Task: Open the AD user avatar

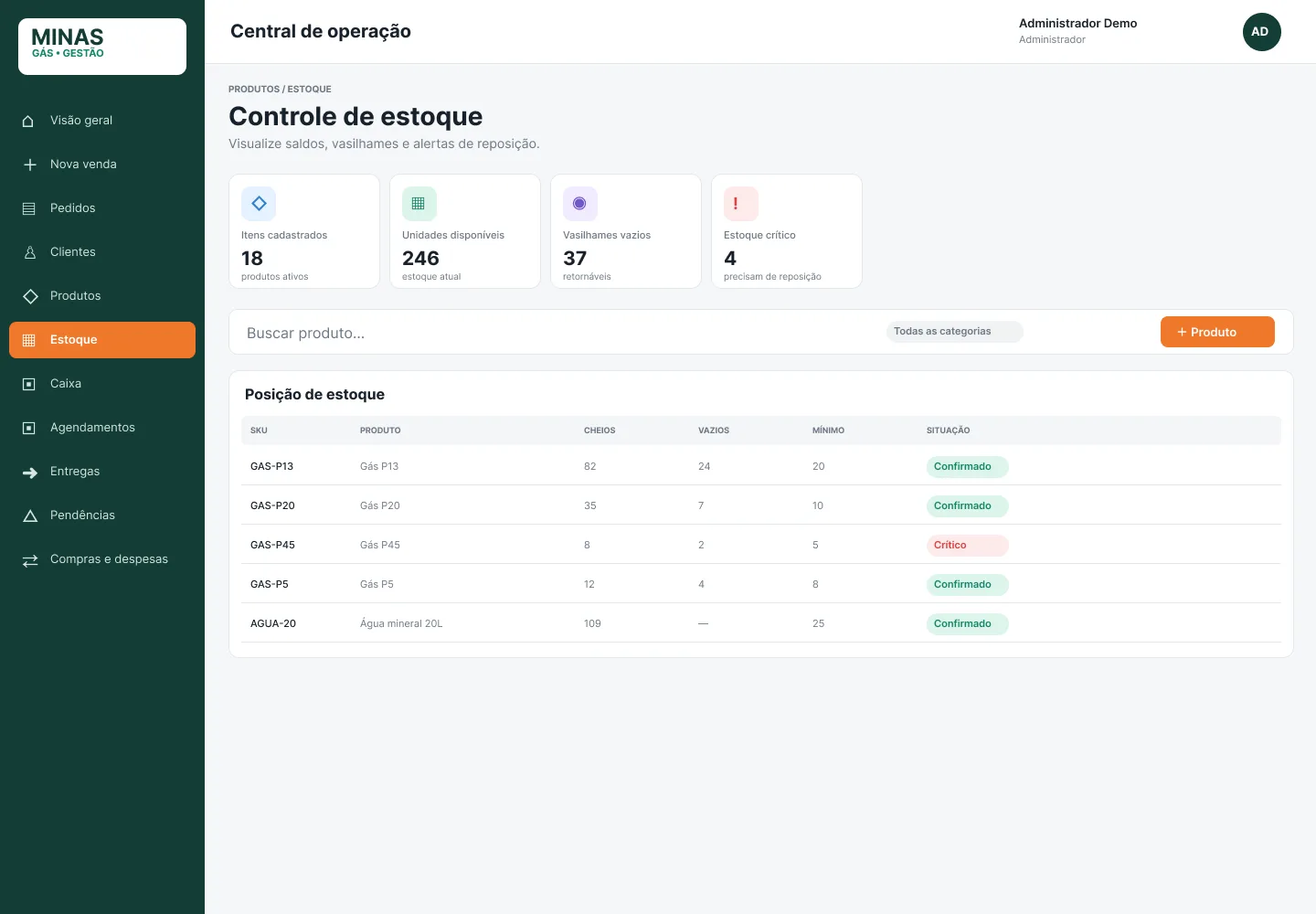Action: click(1262, 32)
